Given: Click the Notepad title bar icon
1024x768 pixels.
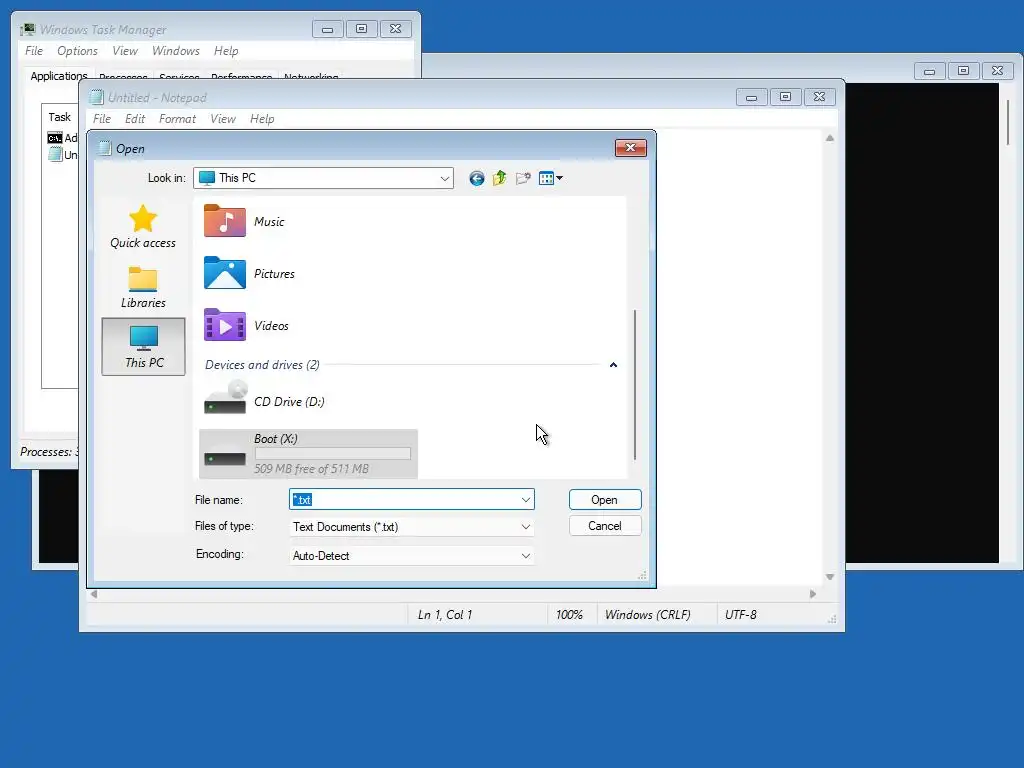Looking at the screenshot, I should [97, 97].
